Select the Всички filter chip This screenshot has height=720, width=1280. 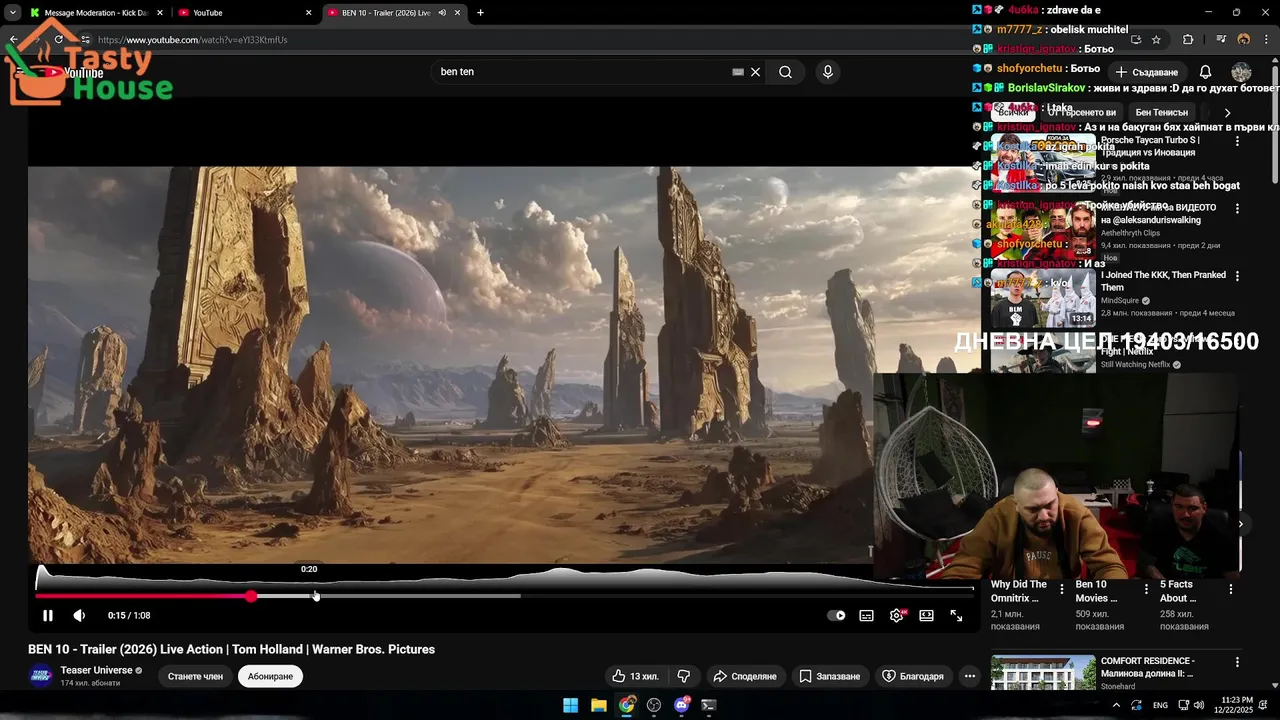[x=1012, y=113]
